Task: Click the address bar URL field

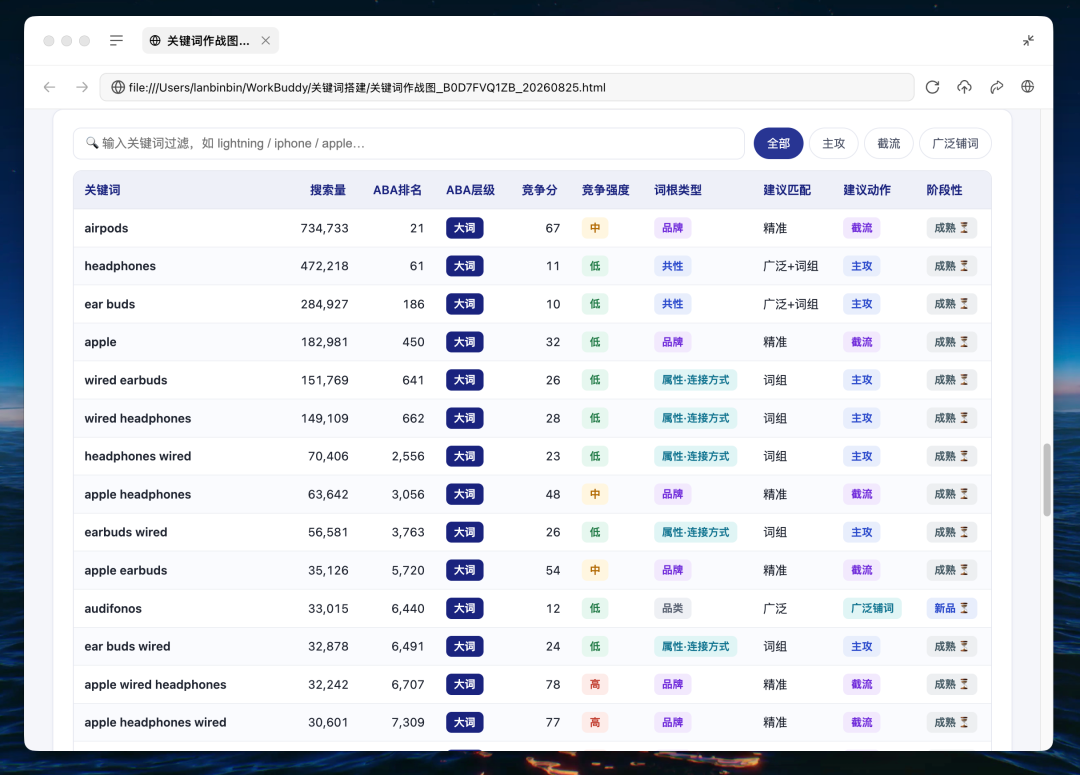Action: pos(506,87)
